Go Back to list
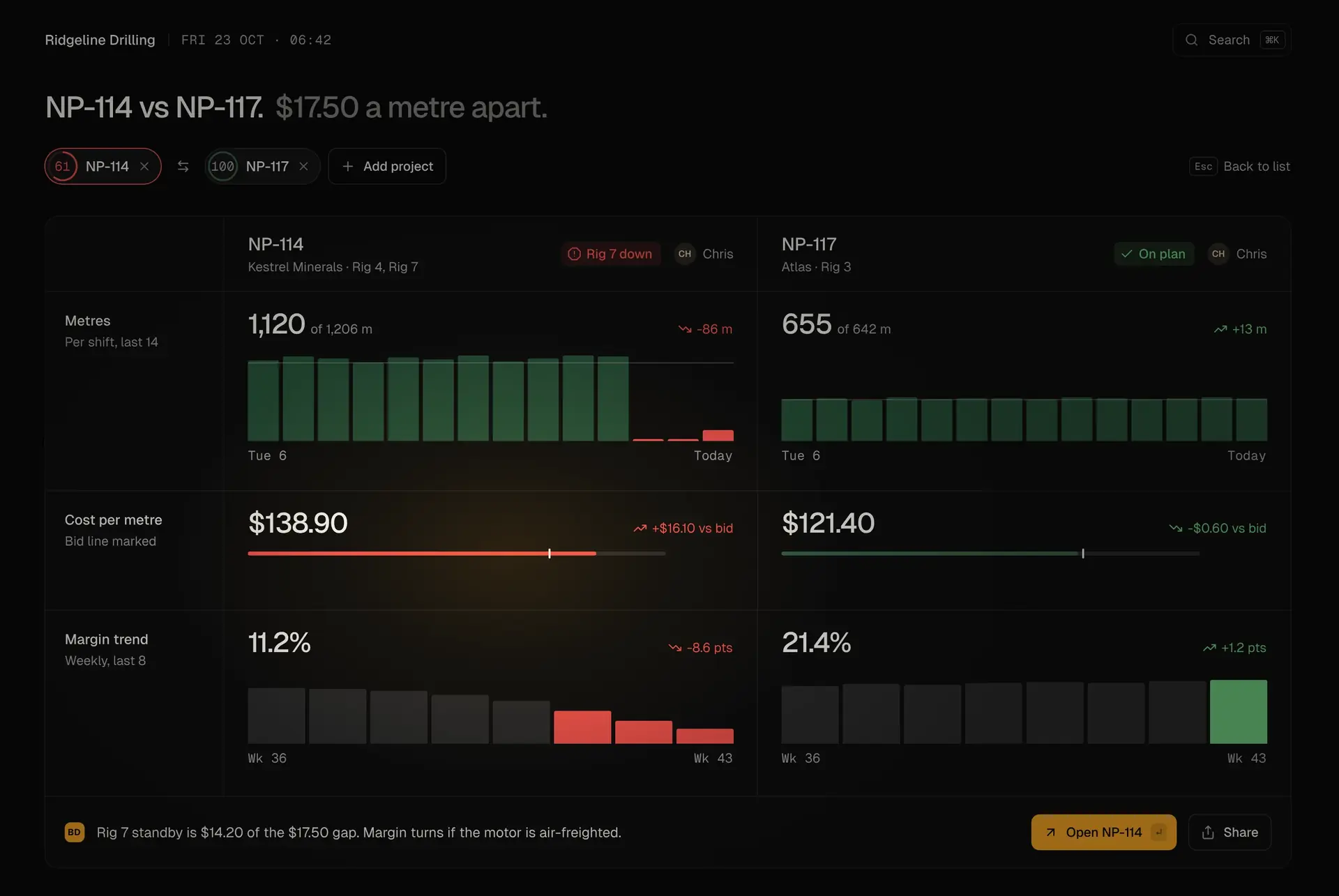1339x896 pixels. click(x=1240, y=166)
